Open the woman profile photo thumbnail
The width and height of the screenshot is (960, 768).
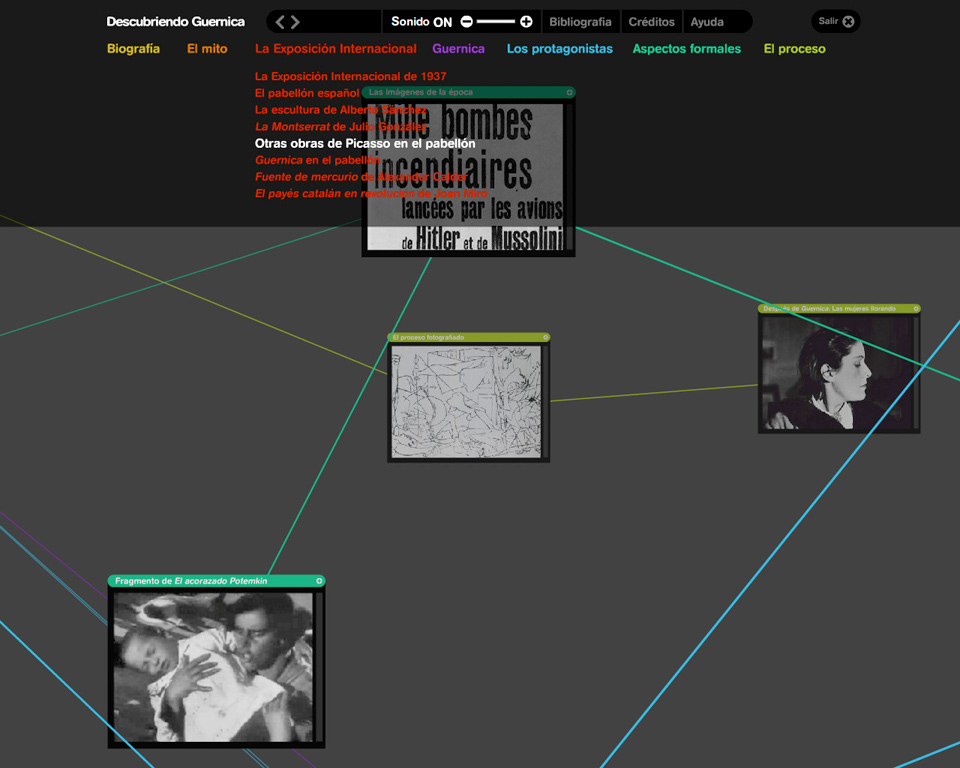(x=838, y=373)
